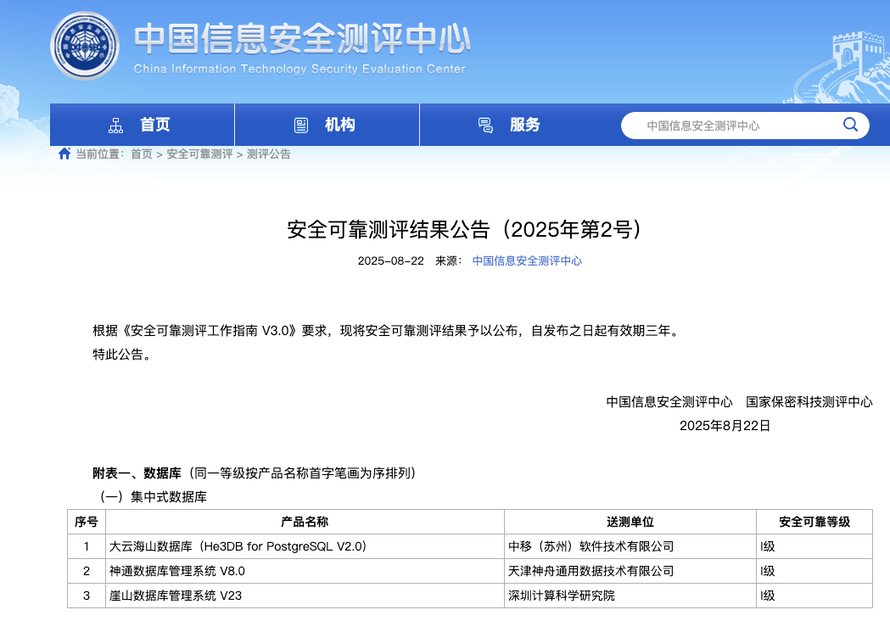Image resolution: width=890 pixels, height=621 pixels.
Task: Open the 服务 navigation tab
Action: click(x=511, y=125)
